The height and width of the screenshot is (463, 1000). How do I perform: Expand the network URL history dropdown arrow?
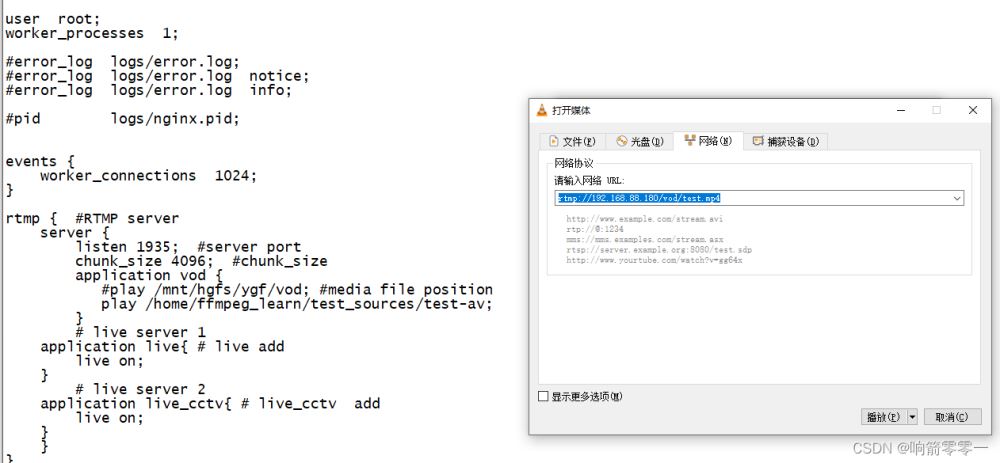click(x=957, y=198)
